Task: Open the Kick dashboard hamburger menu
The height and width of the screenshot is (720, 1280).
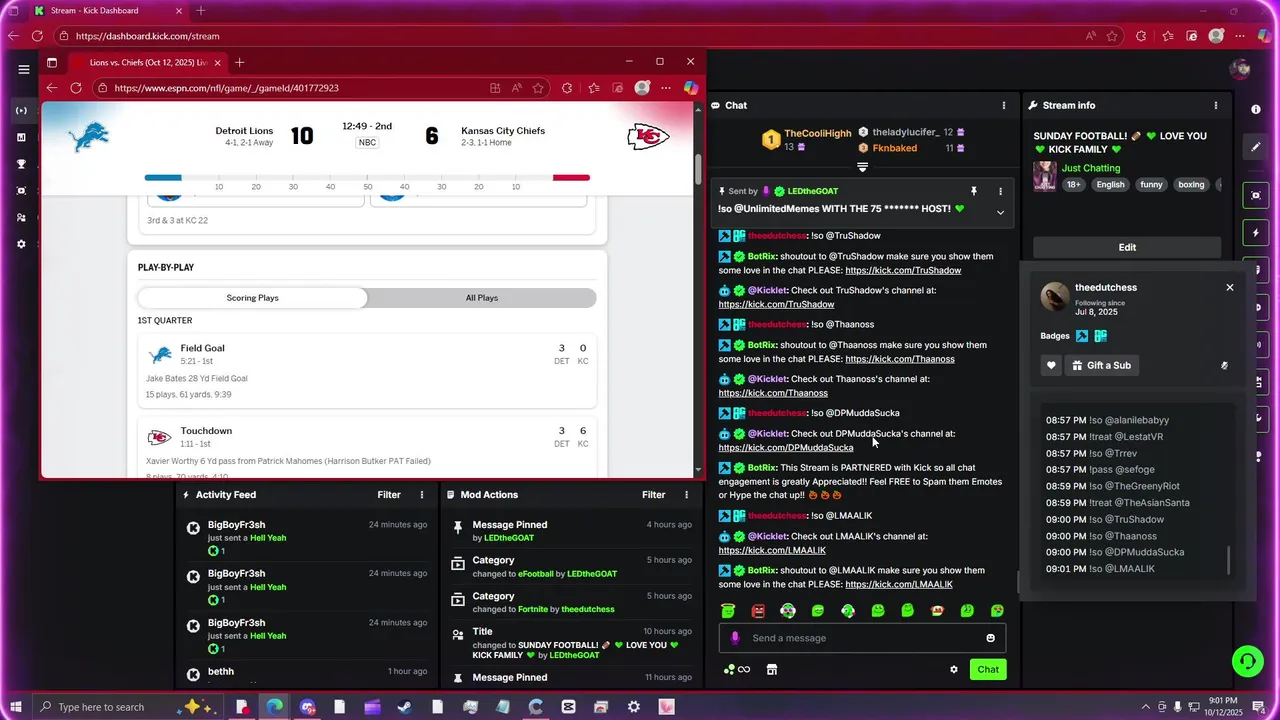Action: pos(24,69)
